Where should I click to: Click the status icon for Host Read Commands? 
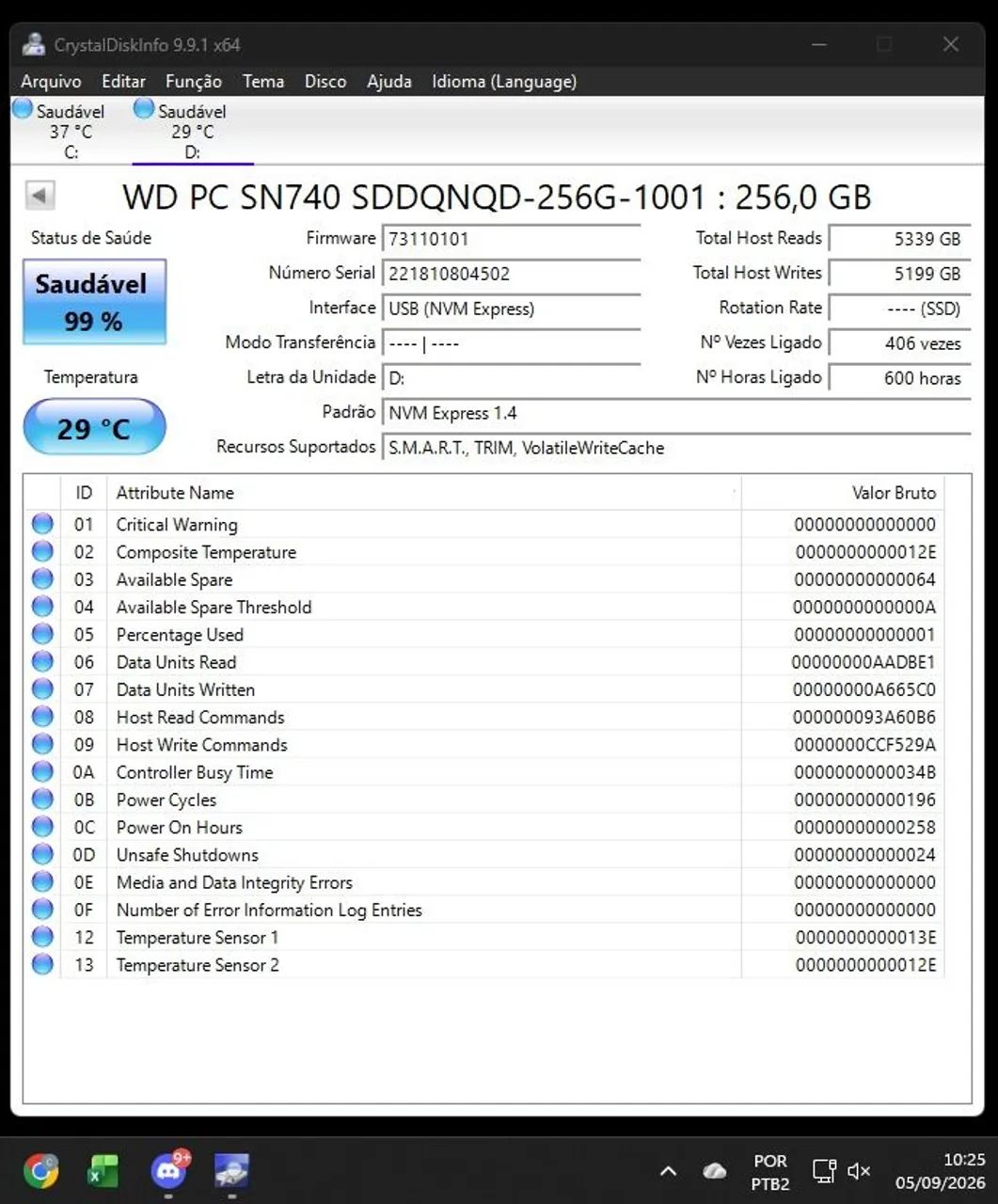click(42, 717)
